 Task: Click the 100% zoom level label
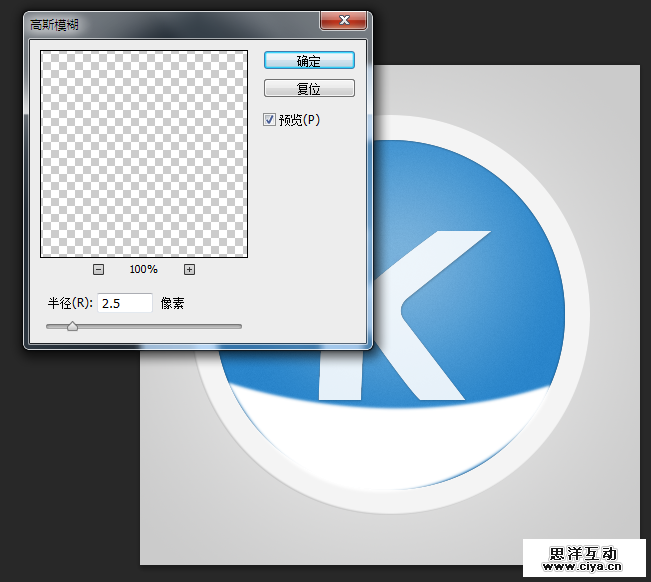click(x=143, y=269)
